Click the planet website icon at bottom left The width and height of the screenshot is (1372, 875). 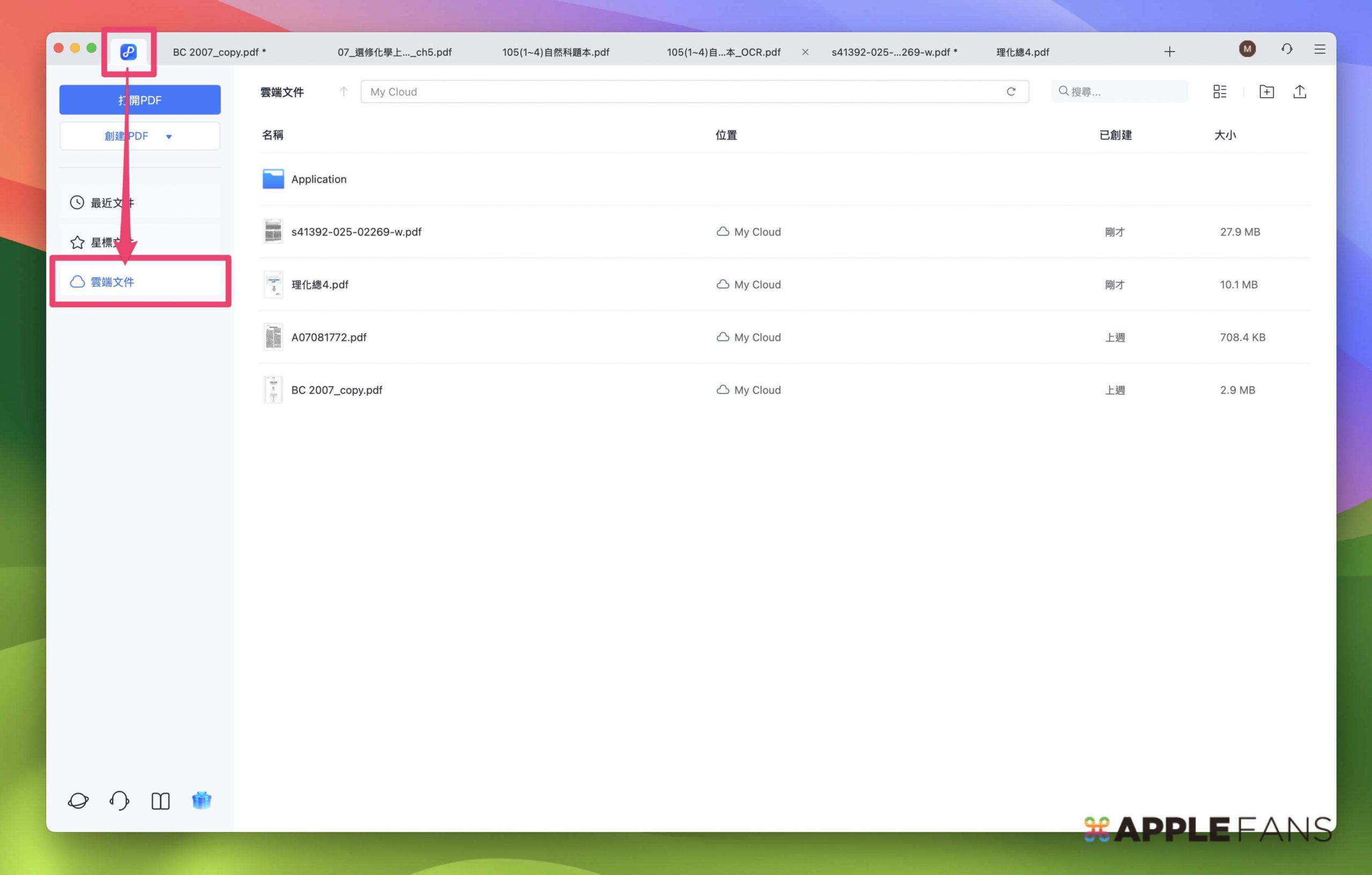click(79, 800)
